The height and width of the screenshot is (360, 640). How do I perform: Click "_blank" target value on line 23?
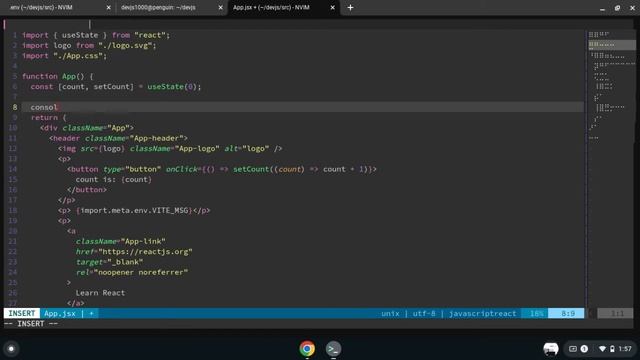click(x=125, y=262)
